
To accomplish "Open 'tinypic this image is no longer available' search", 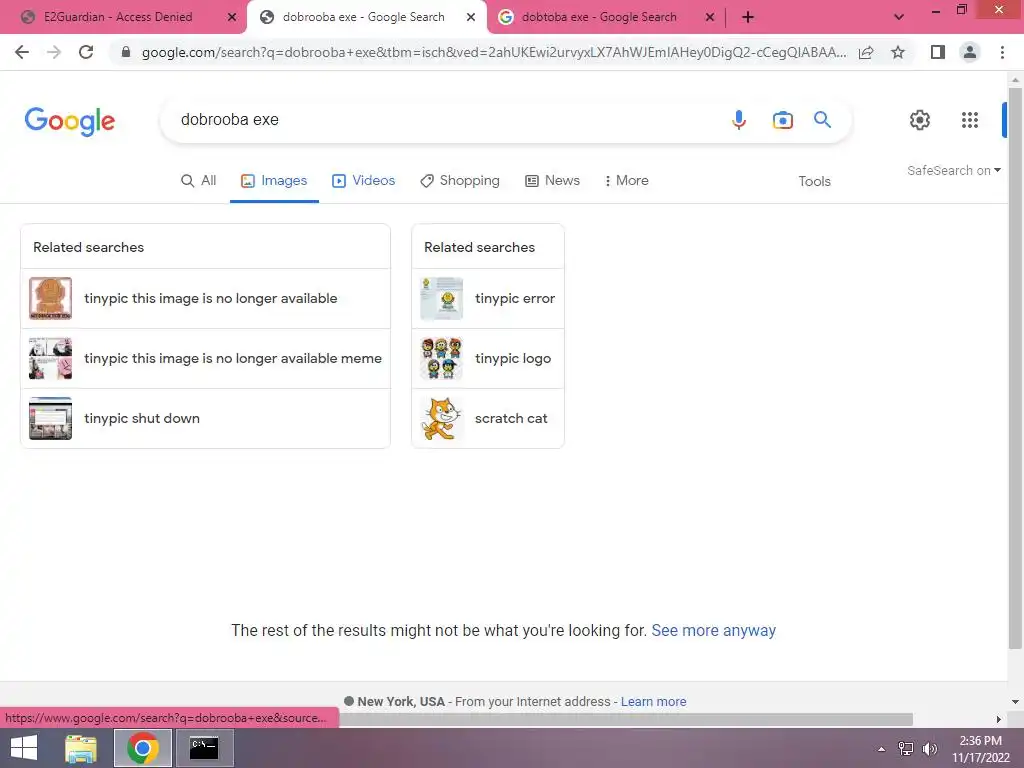I will tap(205, 298).
